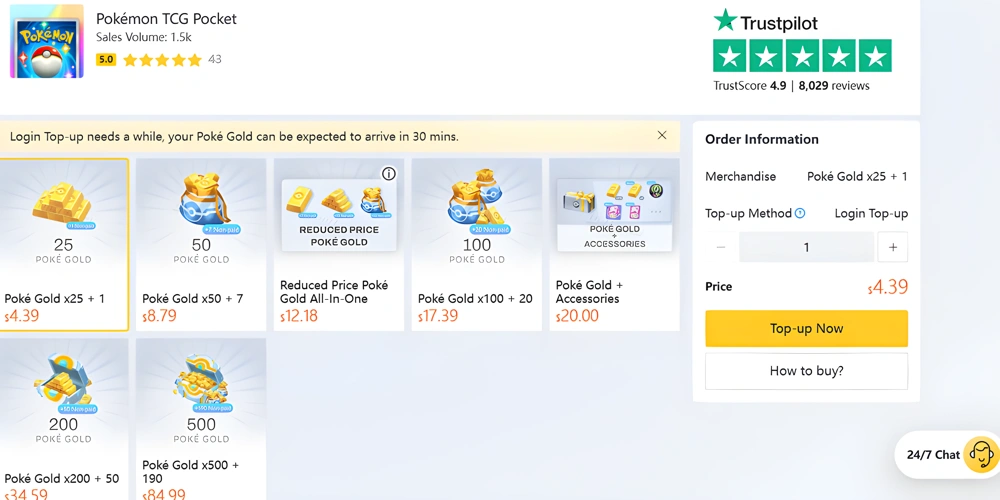Select the Poké Gold x500 + 190 pack
The width and height of the screenshot is (1000, 500).
point(201,418)
